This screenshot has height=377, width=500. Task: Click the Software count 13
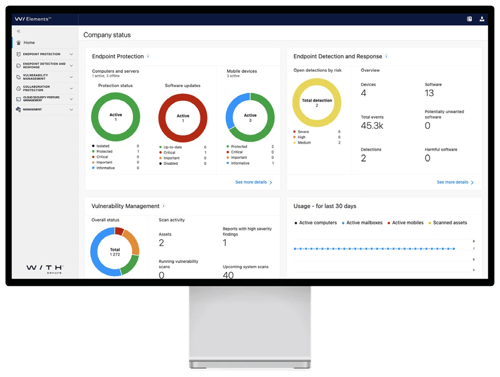tap(429, 93)
